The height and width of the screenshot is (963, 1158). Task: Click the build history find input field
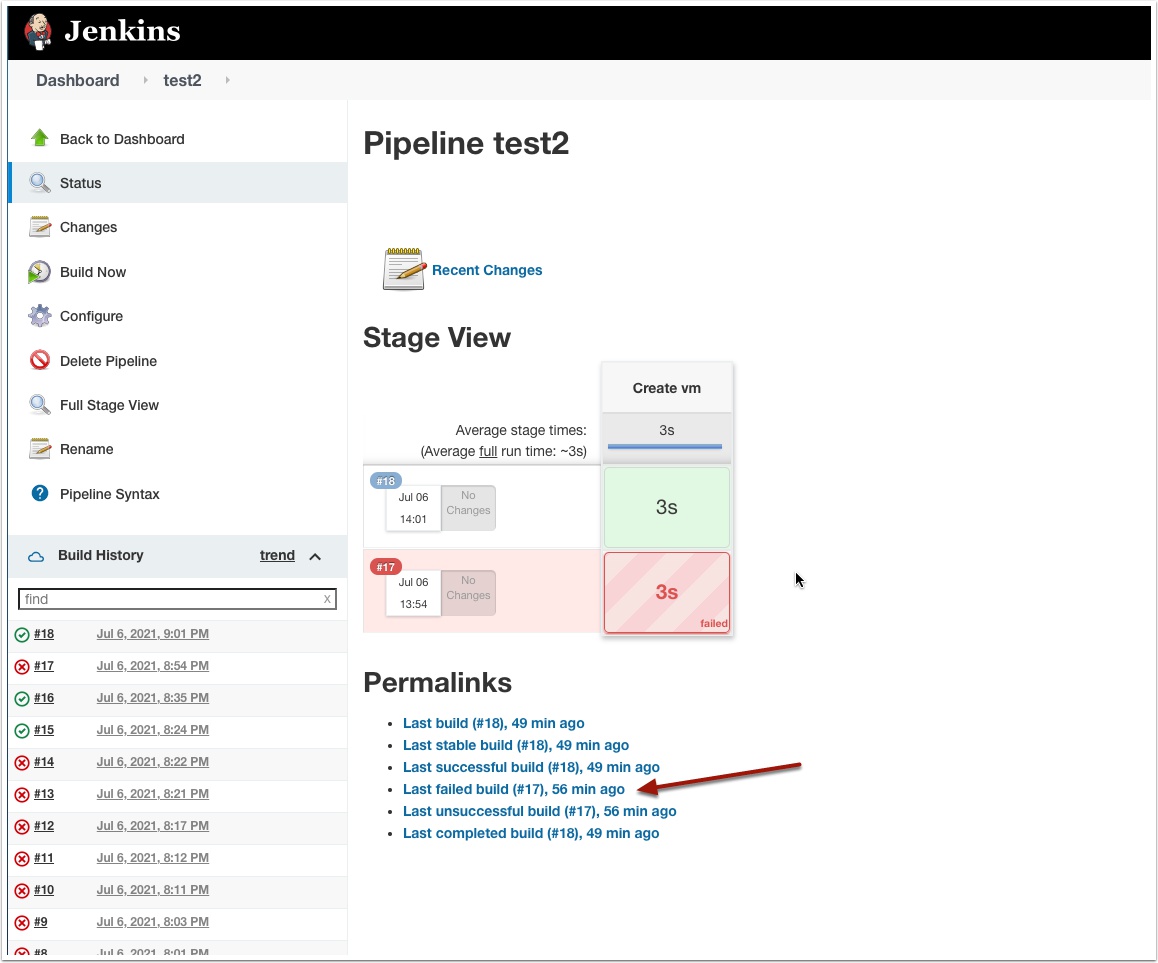pyautogui.click(x=177, y=599)
